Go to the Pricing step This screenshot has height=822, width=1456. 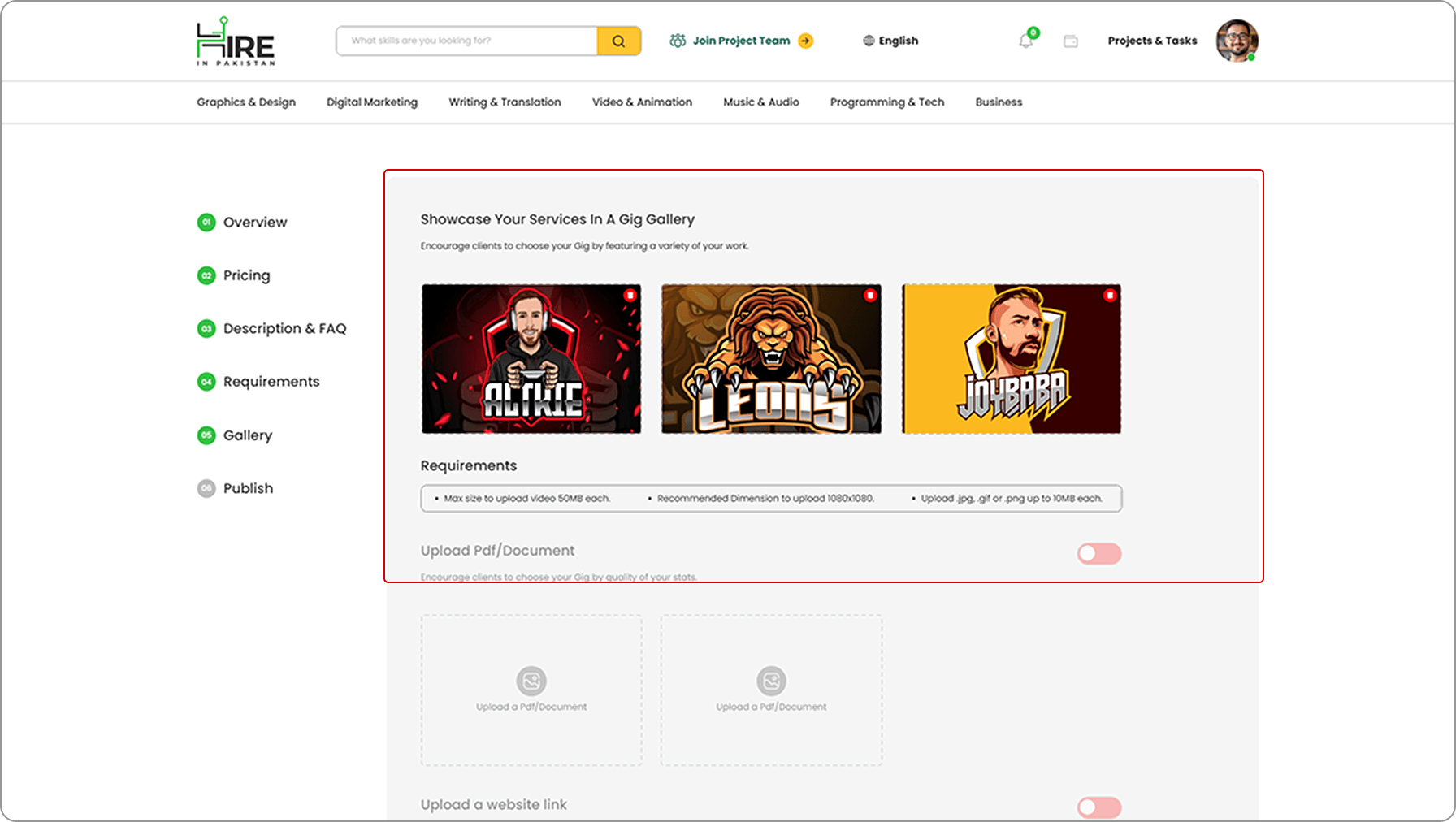[234, 275]
